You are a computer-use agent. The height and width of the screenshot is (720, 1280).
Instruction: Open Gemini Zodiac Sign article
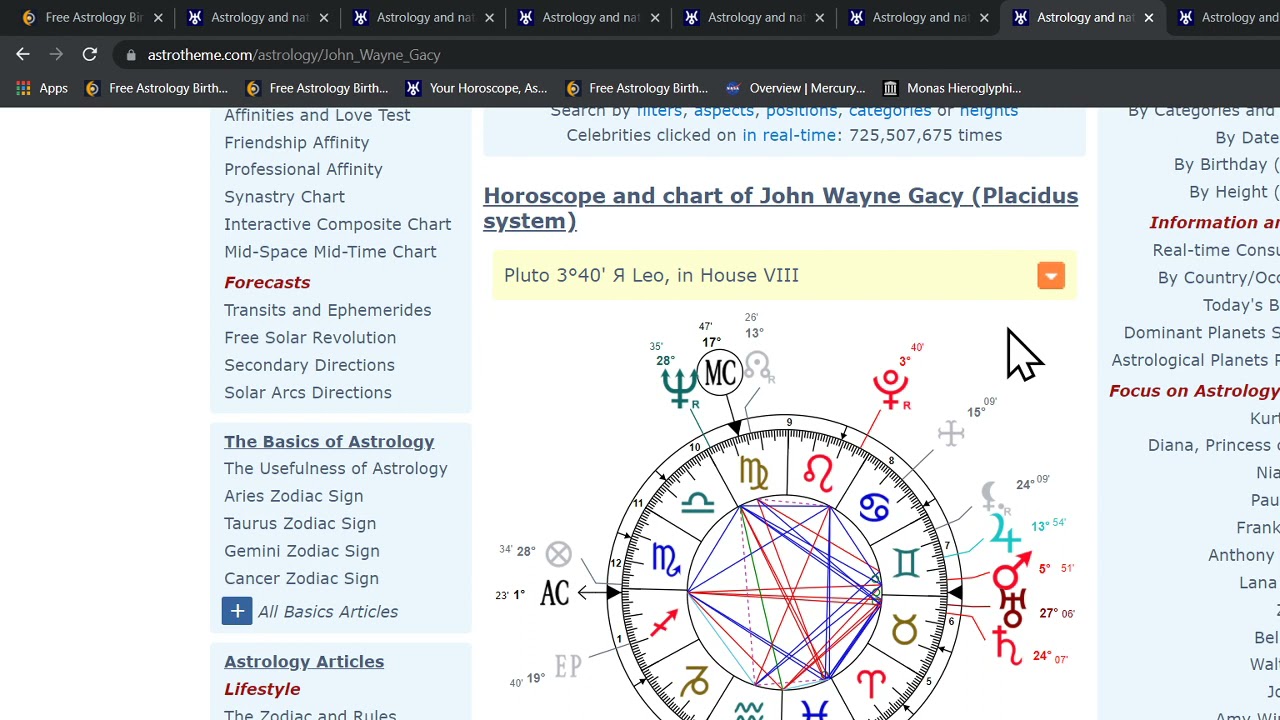[x=302, y=551]
